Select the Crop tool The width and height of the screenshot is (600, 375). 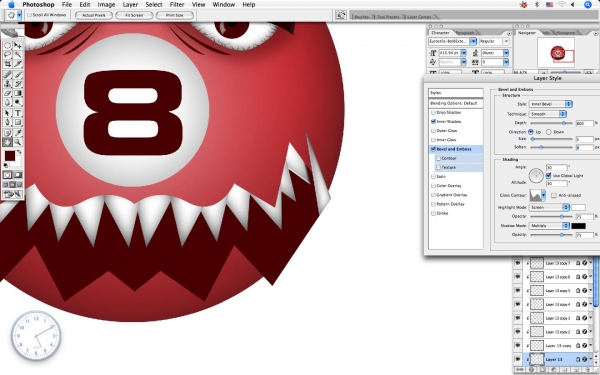click(x=7, y=64)
